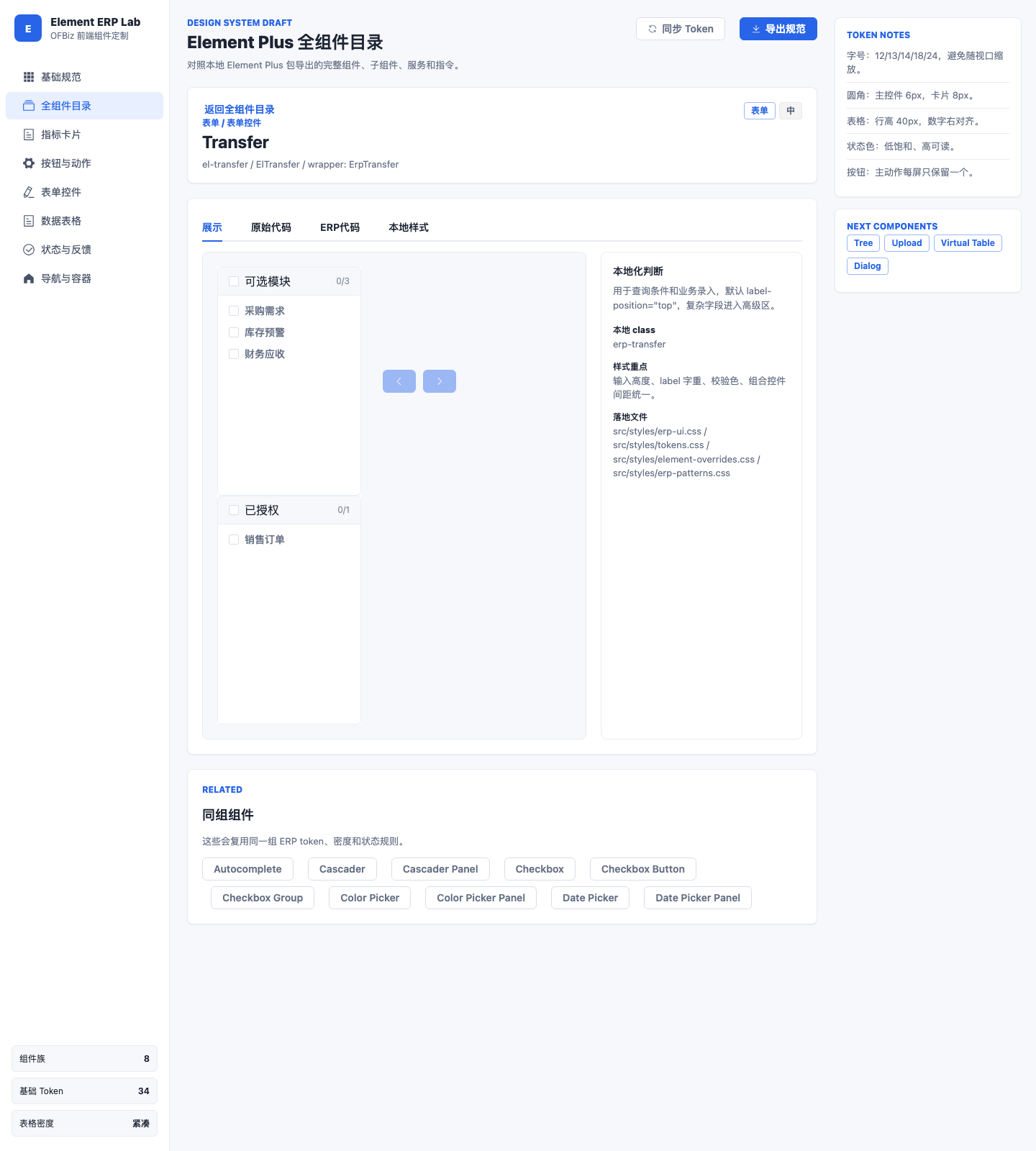1036x1151 pixels.
Task: Click the 返回全组件目录 link
Action: click(240, 109)
